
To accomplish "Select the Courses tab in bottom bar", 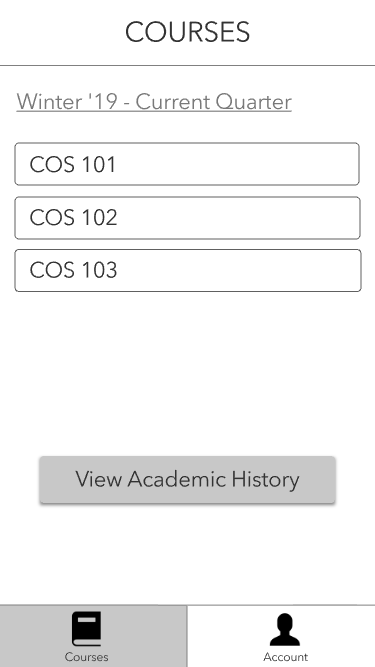I will coord(93,636).
